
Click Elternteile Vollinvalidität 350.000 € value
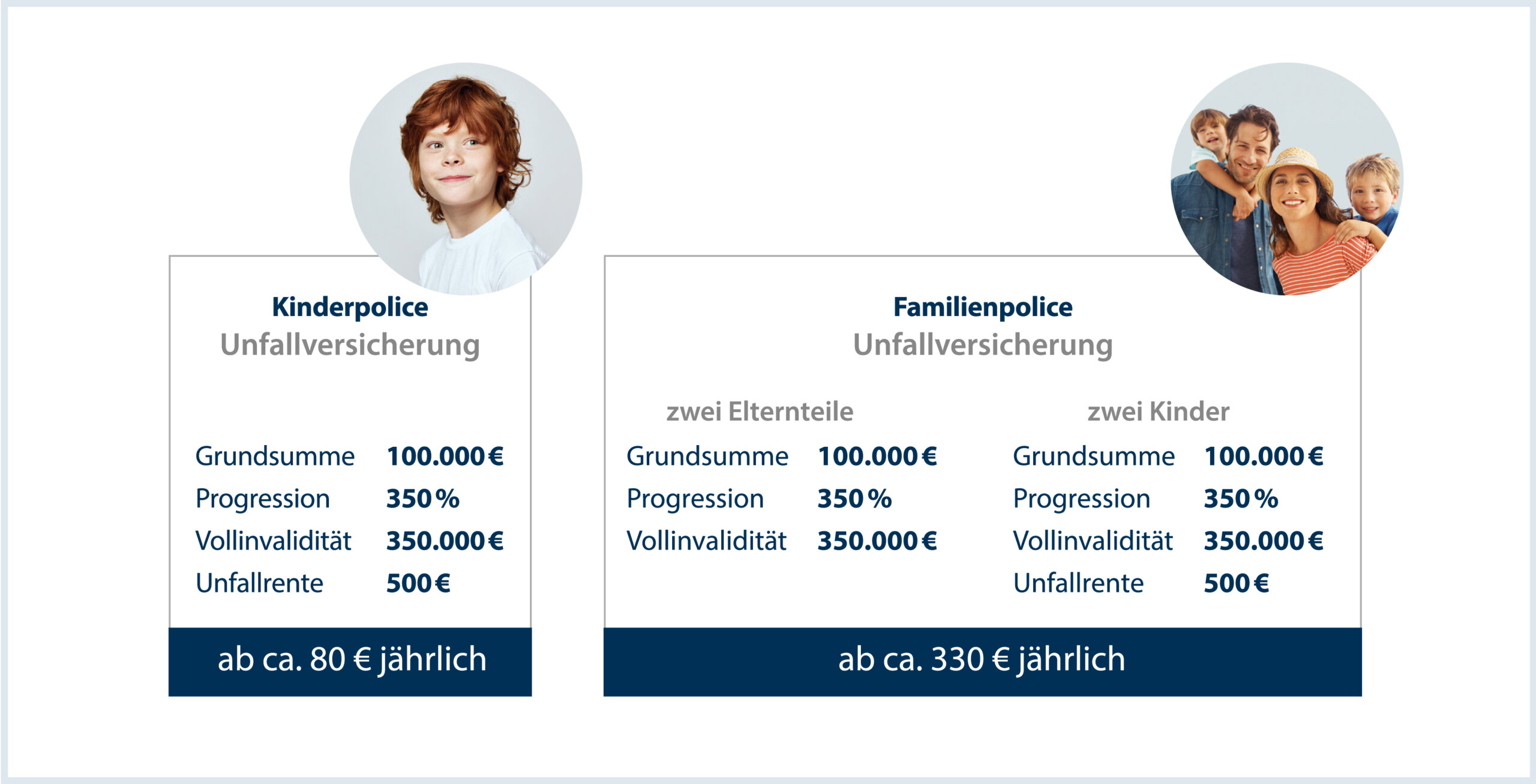[877, 541]
